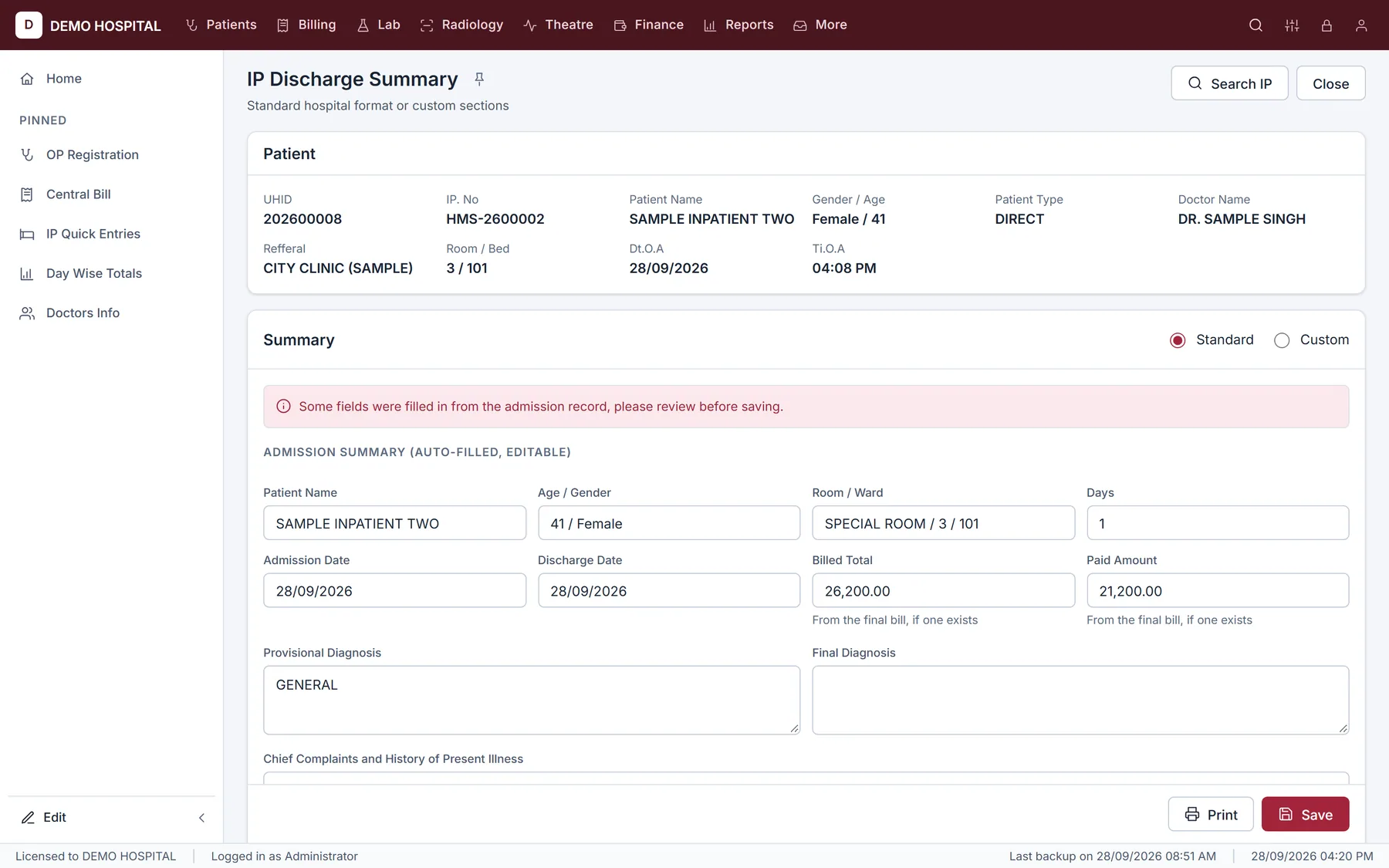Open the Lab menu

(x=378, y=25)
